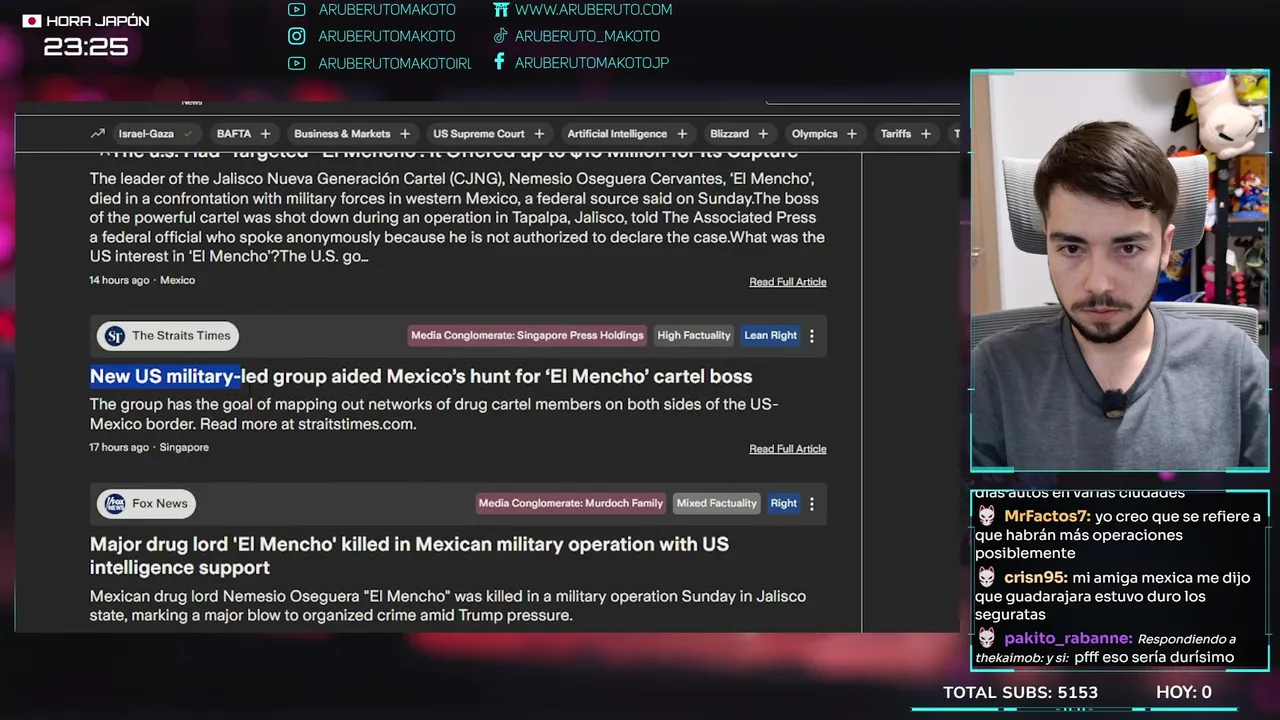This screenshot has width=1280, height=720.
Task: Open the Blizzard topic
Action: 729,134
